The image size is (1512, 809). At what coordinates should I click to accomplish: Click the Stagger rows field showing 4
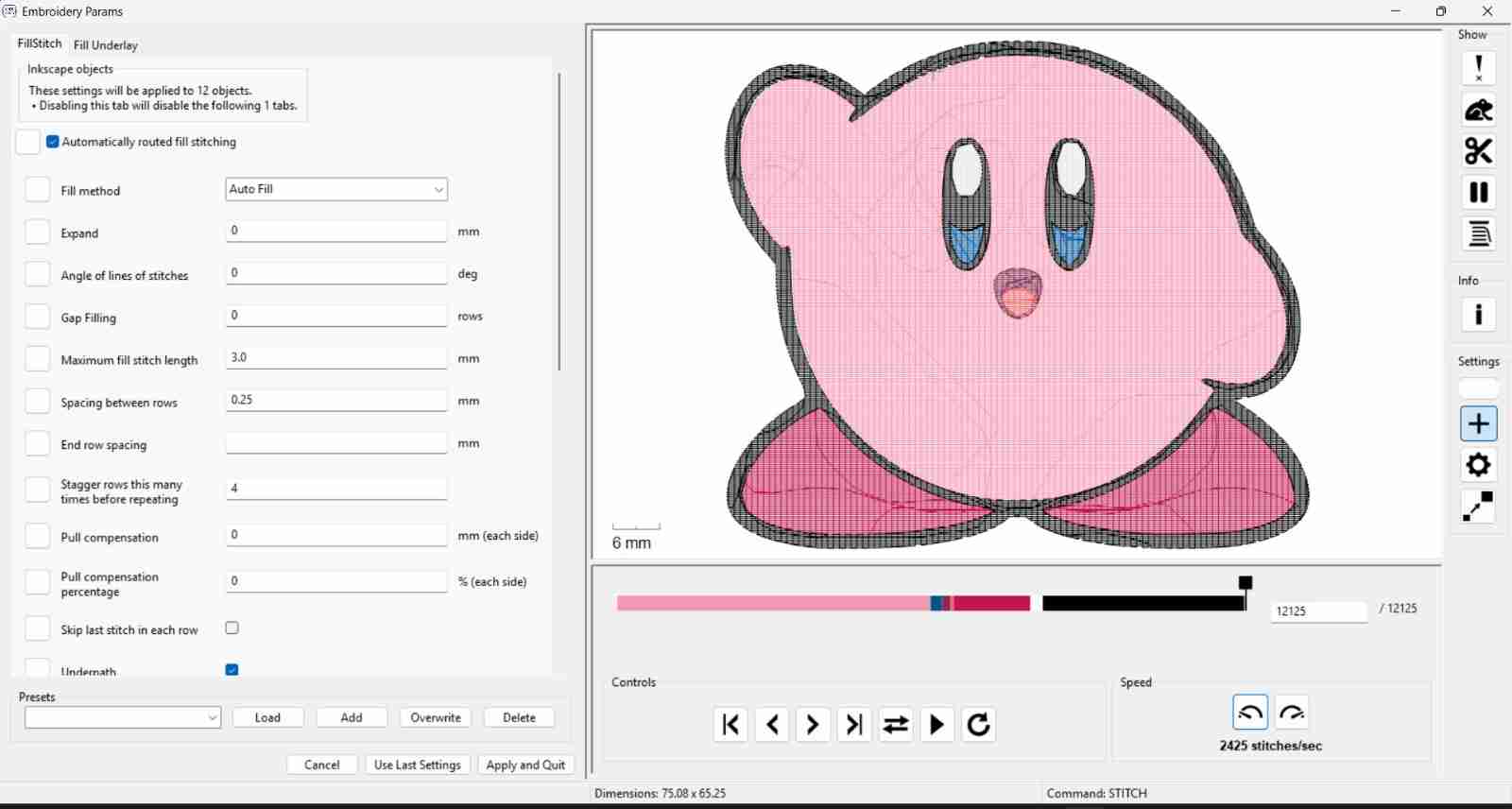[x=336, y=489]
